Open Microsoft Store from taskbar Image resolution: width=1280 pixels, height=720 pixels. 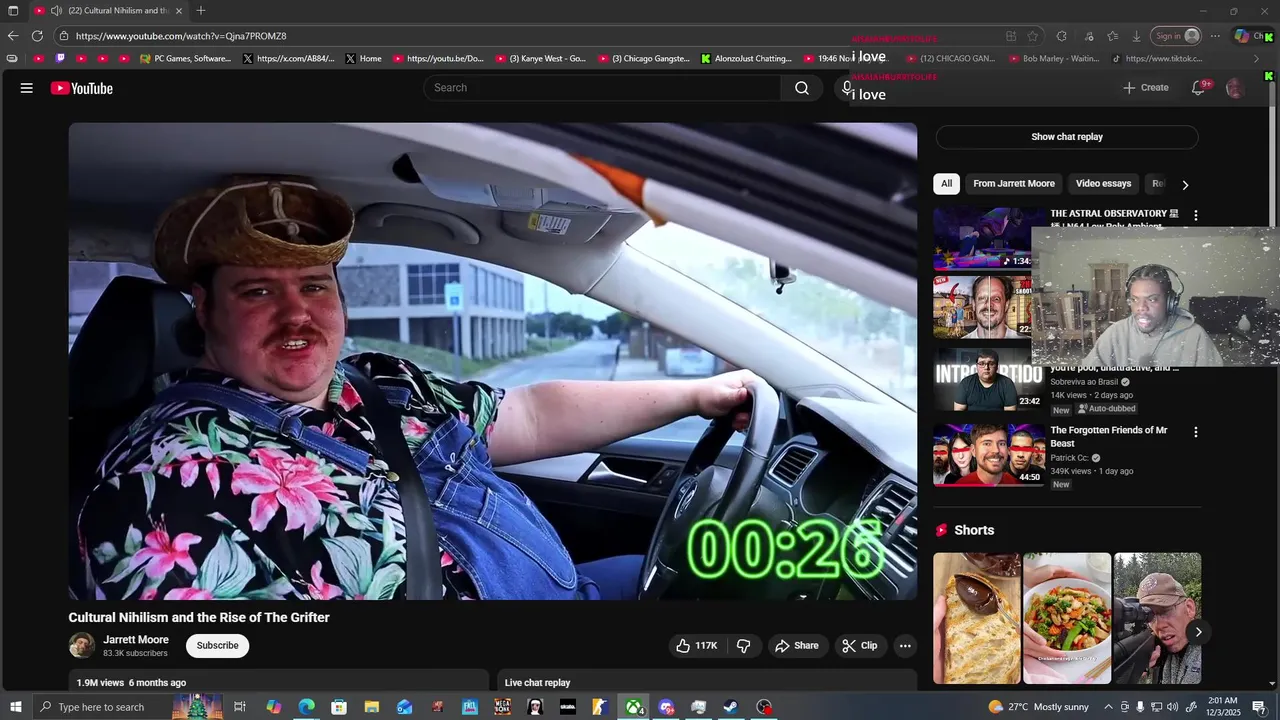339,707
